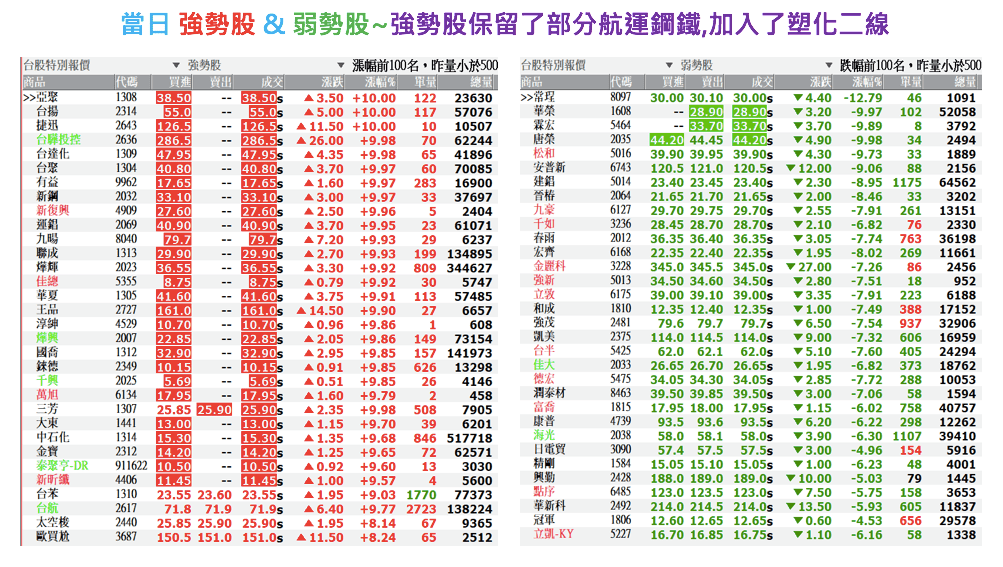The width and height of the screenshot is (1003, 567).
Task: Select the 燁輝 row with volume 344627
Action: click(47, 268)
